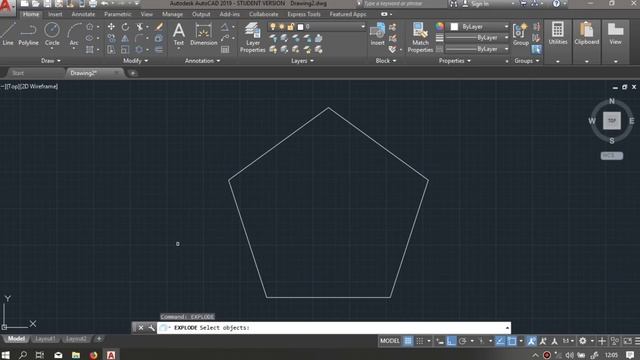640x360 pixels.
Task: Start the Dimension tool
Action: [203, 34]
